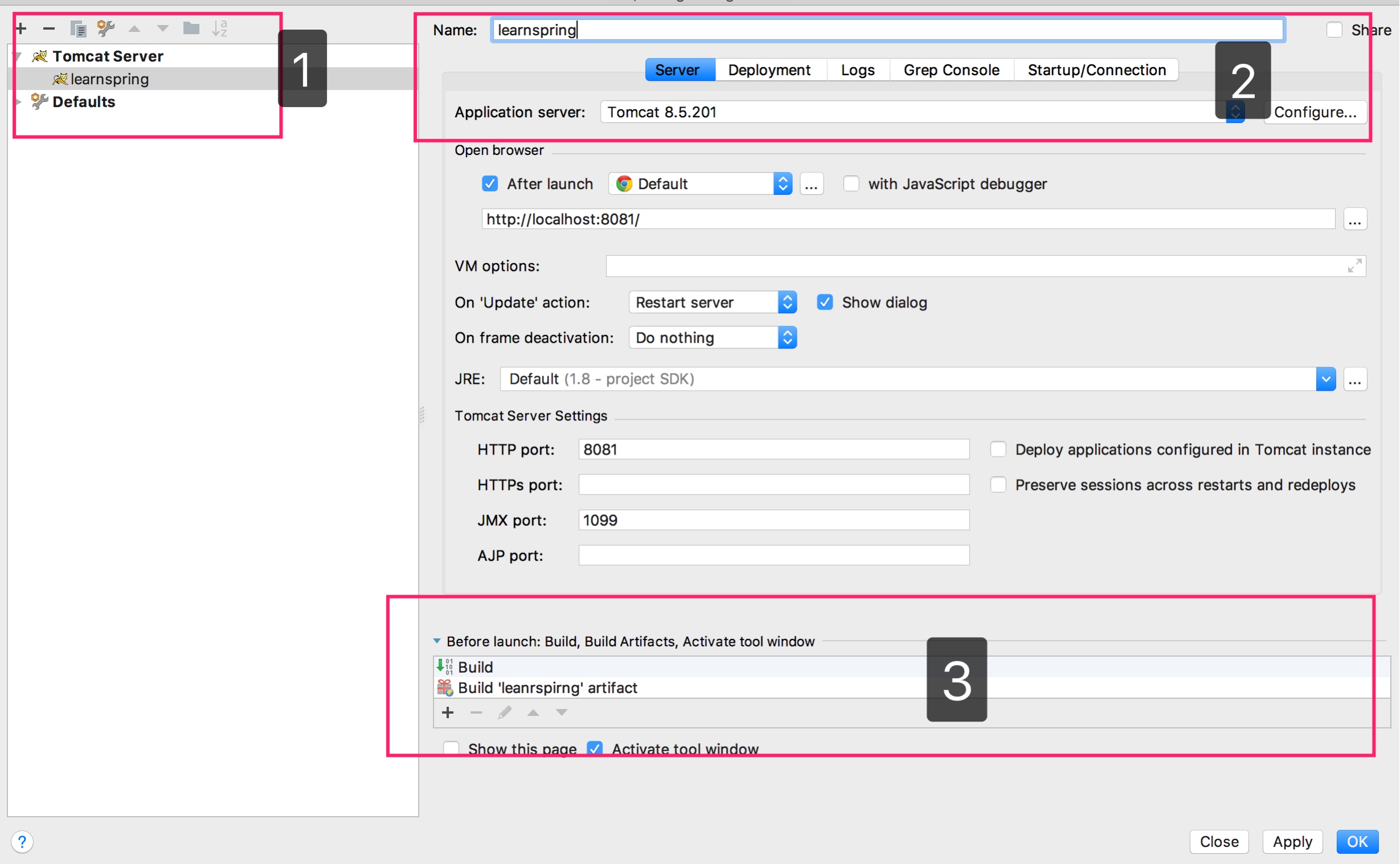
Task: Click the remove configuration minus icon
Action: click(x=49, y=28)
